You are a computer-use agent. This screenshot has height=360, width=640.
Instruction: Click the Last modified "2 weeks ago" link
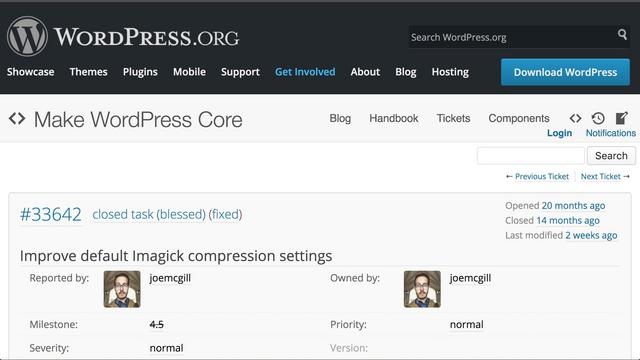tap(591, 235)
